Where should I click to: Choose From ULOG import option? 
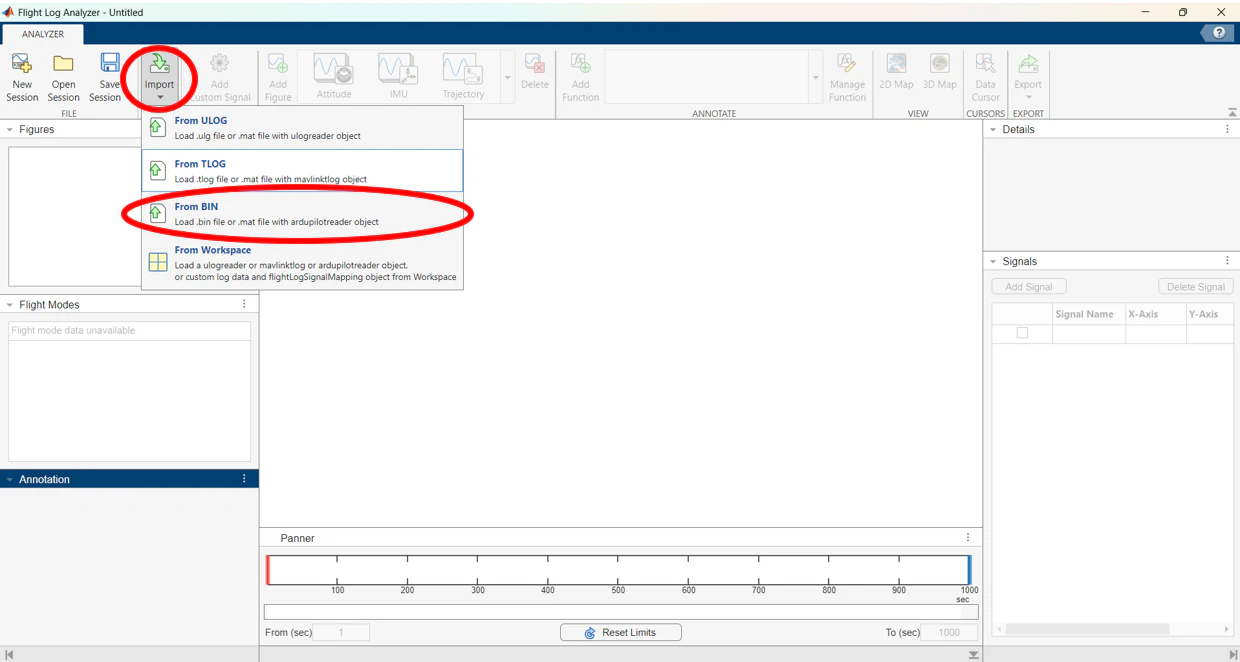coord(302,128)
